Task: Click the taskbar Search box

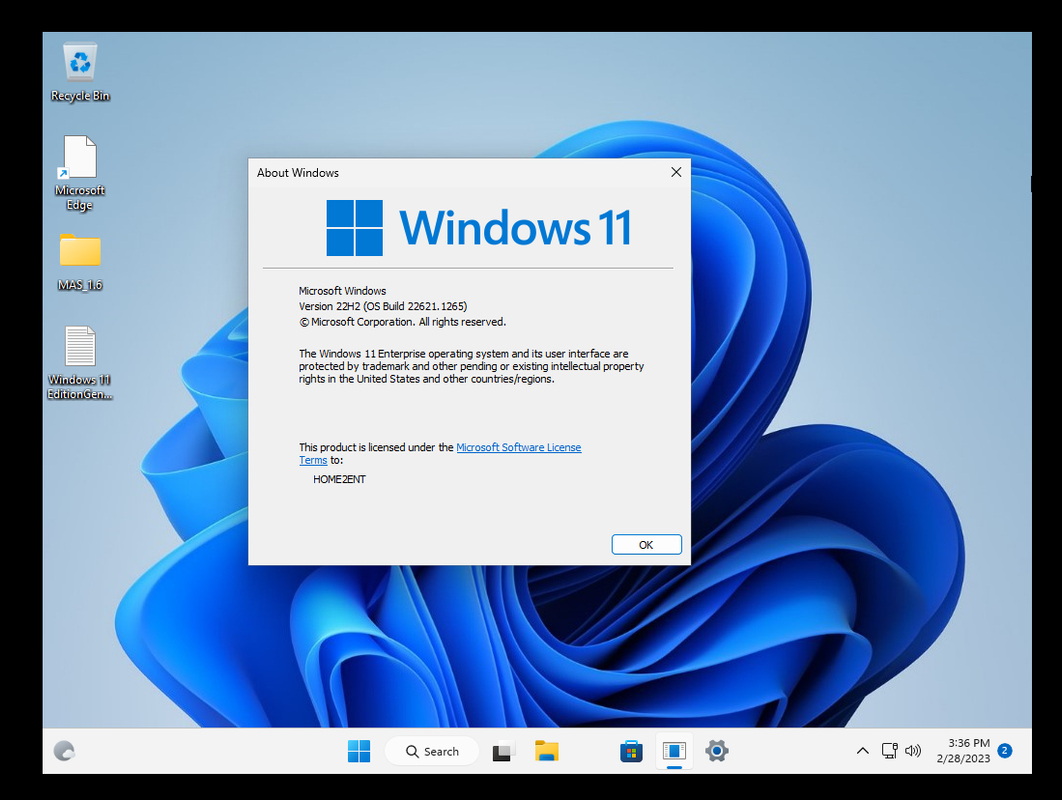Action: click(x=432, y=751)
